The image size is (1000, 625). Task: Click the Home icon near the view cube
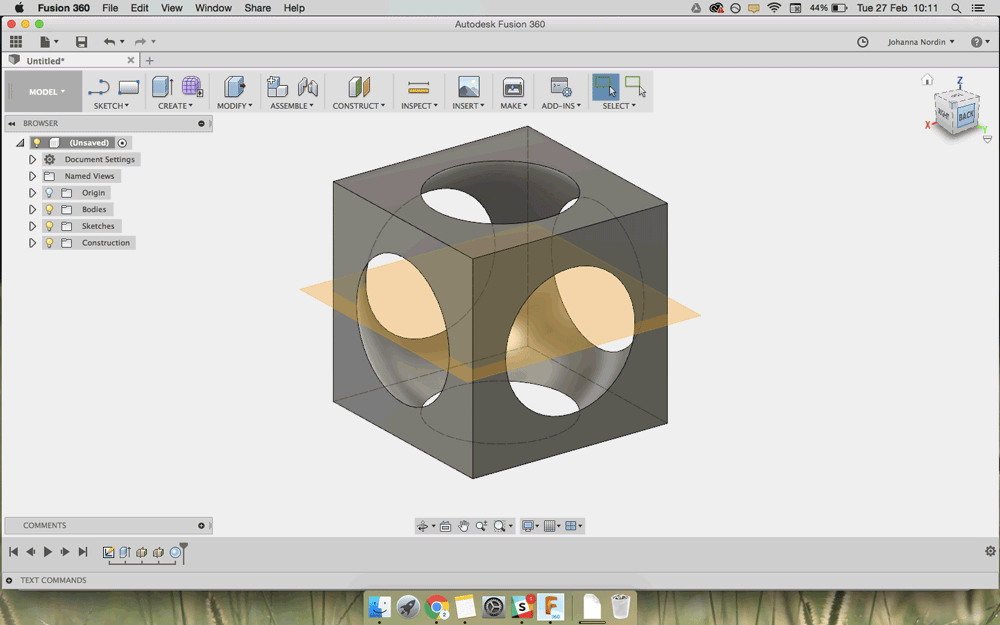(x=927, y=80)
